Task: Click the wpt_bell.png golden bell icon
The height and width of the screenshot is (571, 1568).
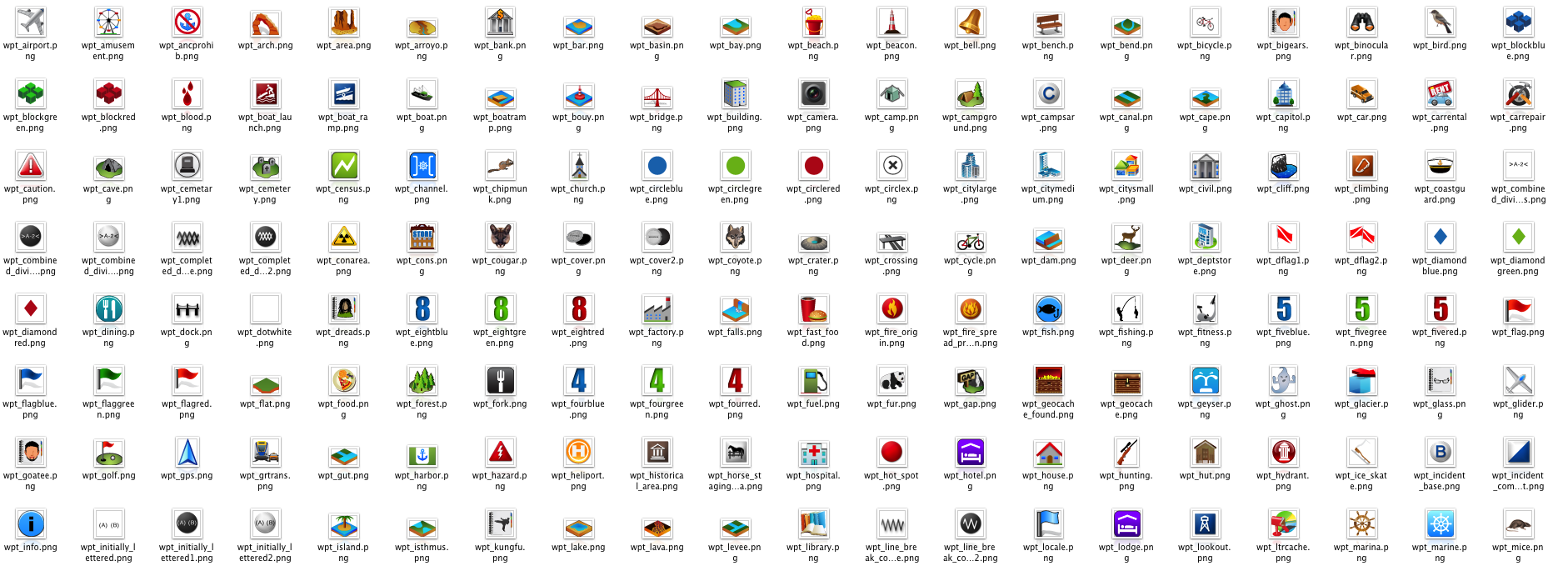Action: point(970,22)
